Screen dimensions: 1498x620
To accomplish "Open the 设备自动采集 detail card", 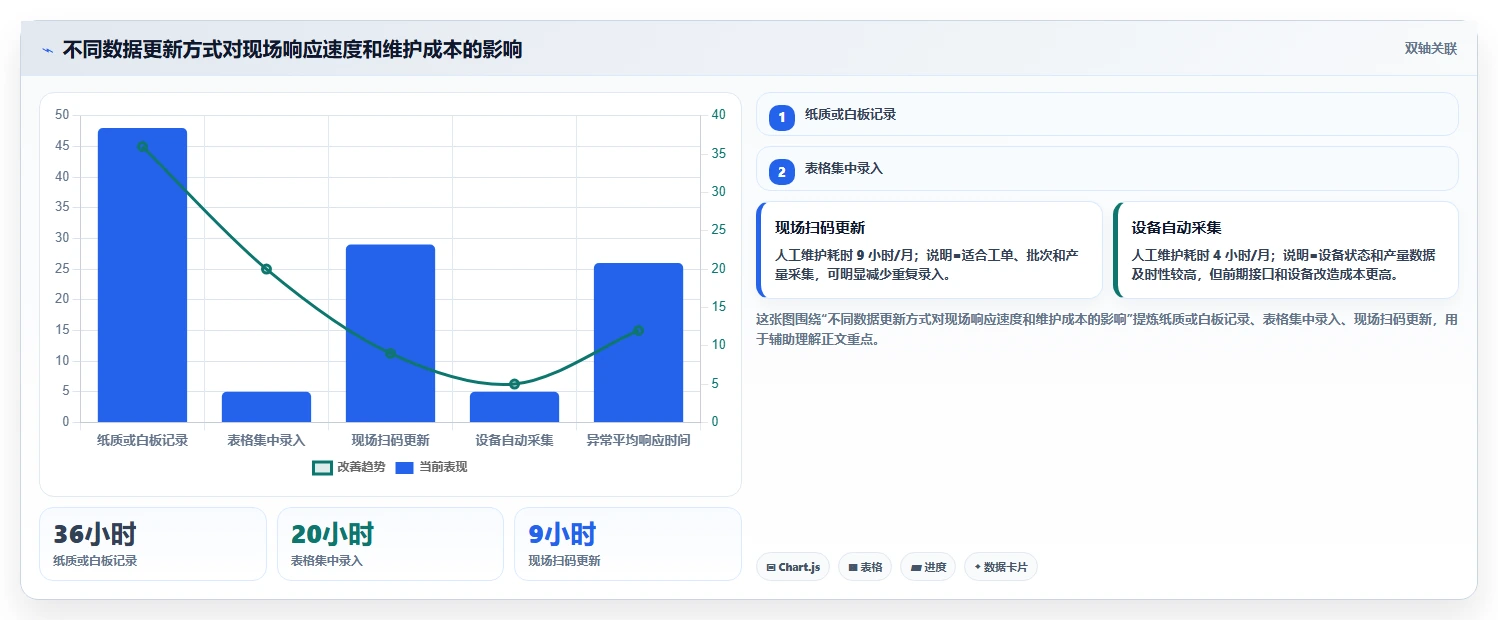I will [x=1285, y=250].
